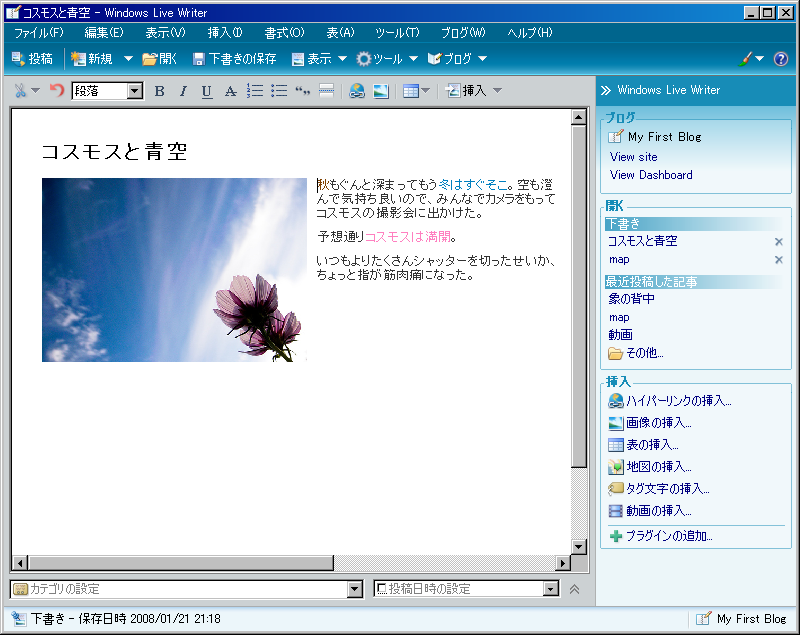This screenshot has width=800, height=635.
Task: Click the vertical scrollbar down arrow
Action: pyautogui.click(x=579, y=547)
